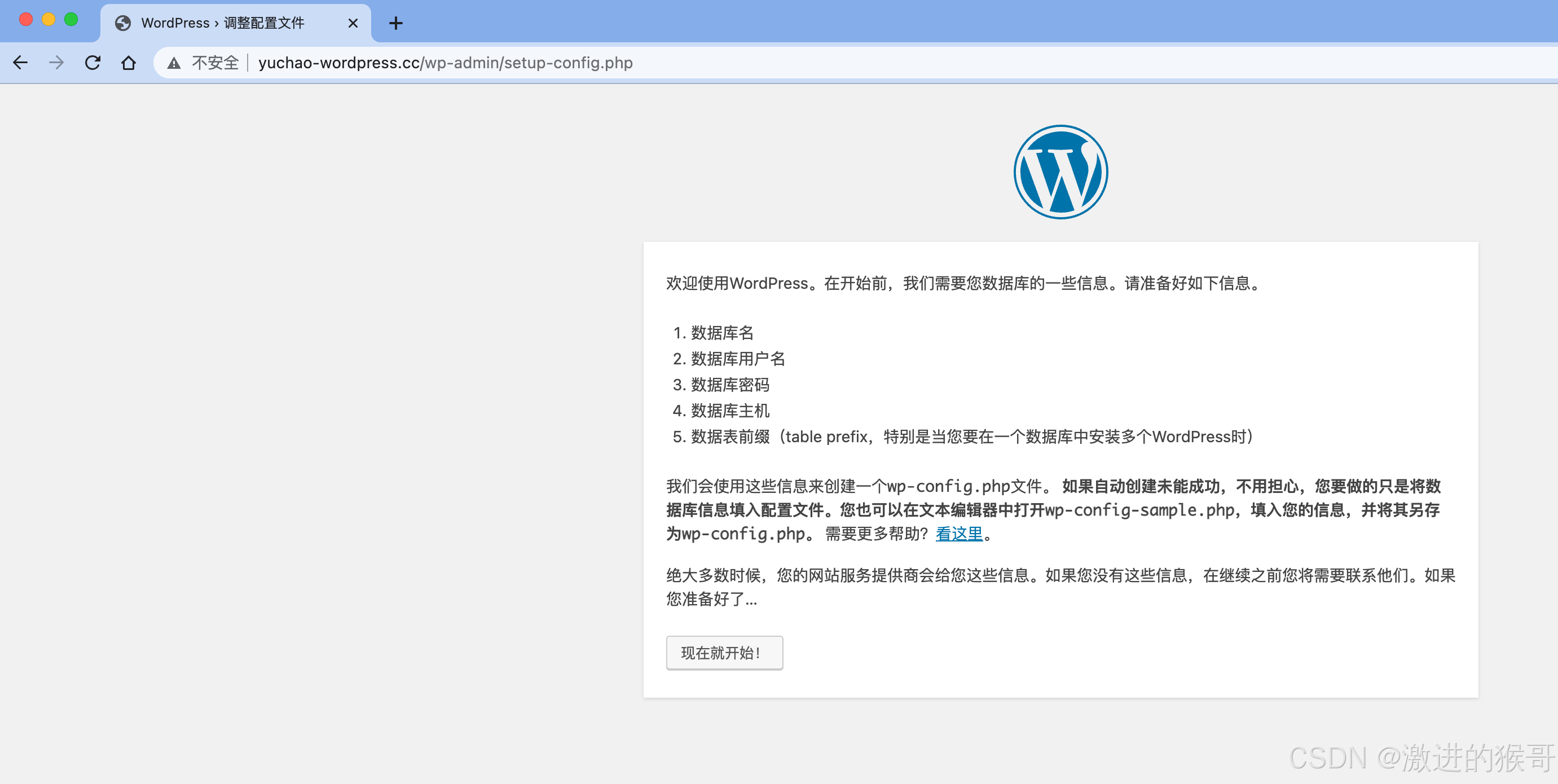Click the browser back arrow
The image size is (1558, 784).
tap(20, 62)
